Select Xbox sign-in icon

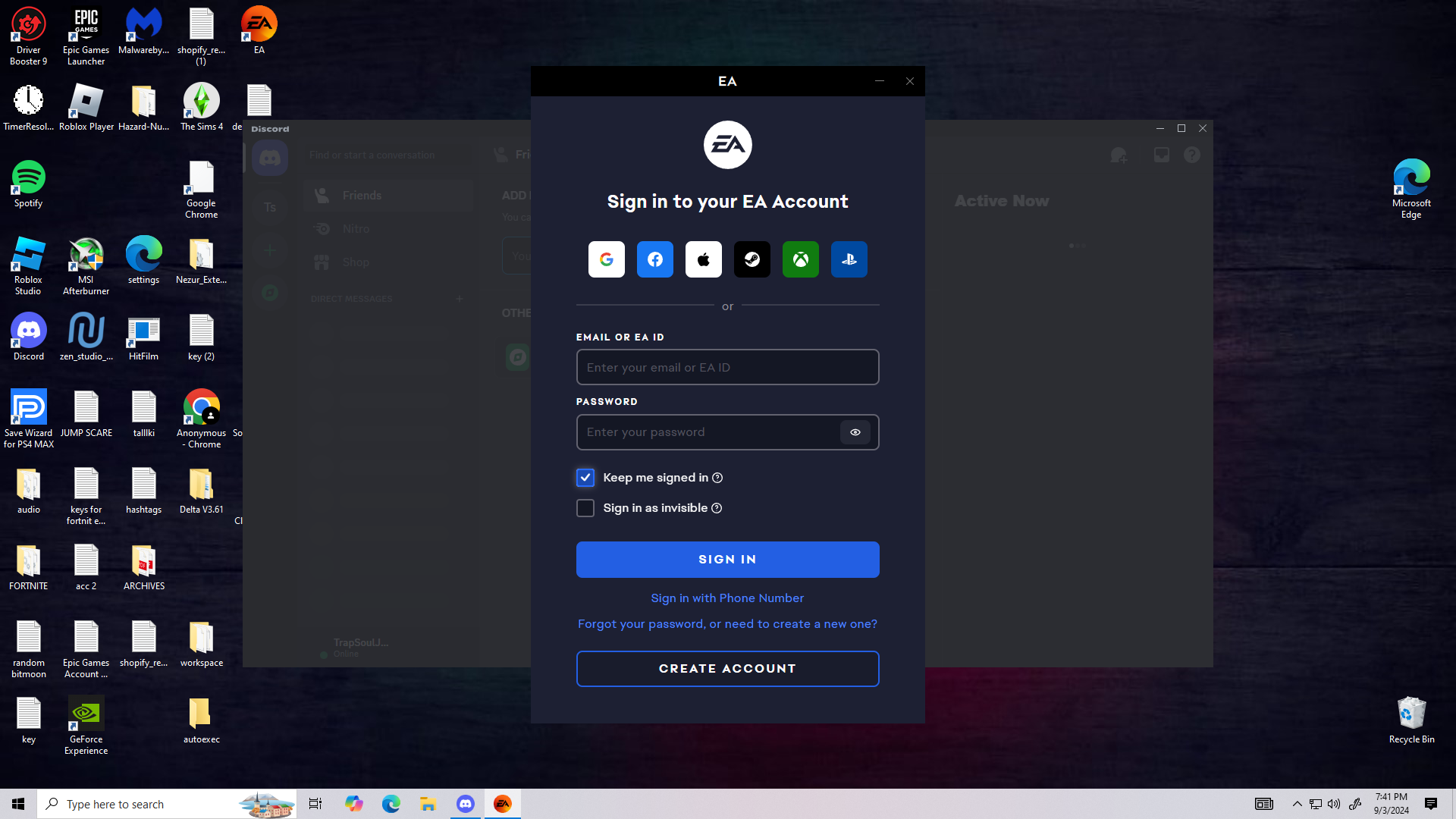click(x=800, y=259)
